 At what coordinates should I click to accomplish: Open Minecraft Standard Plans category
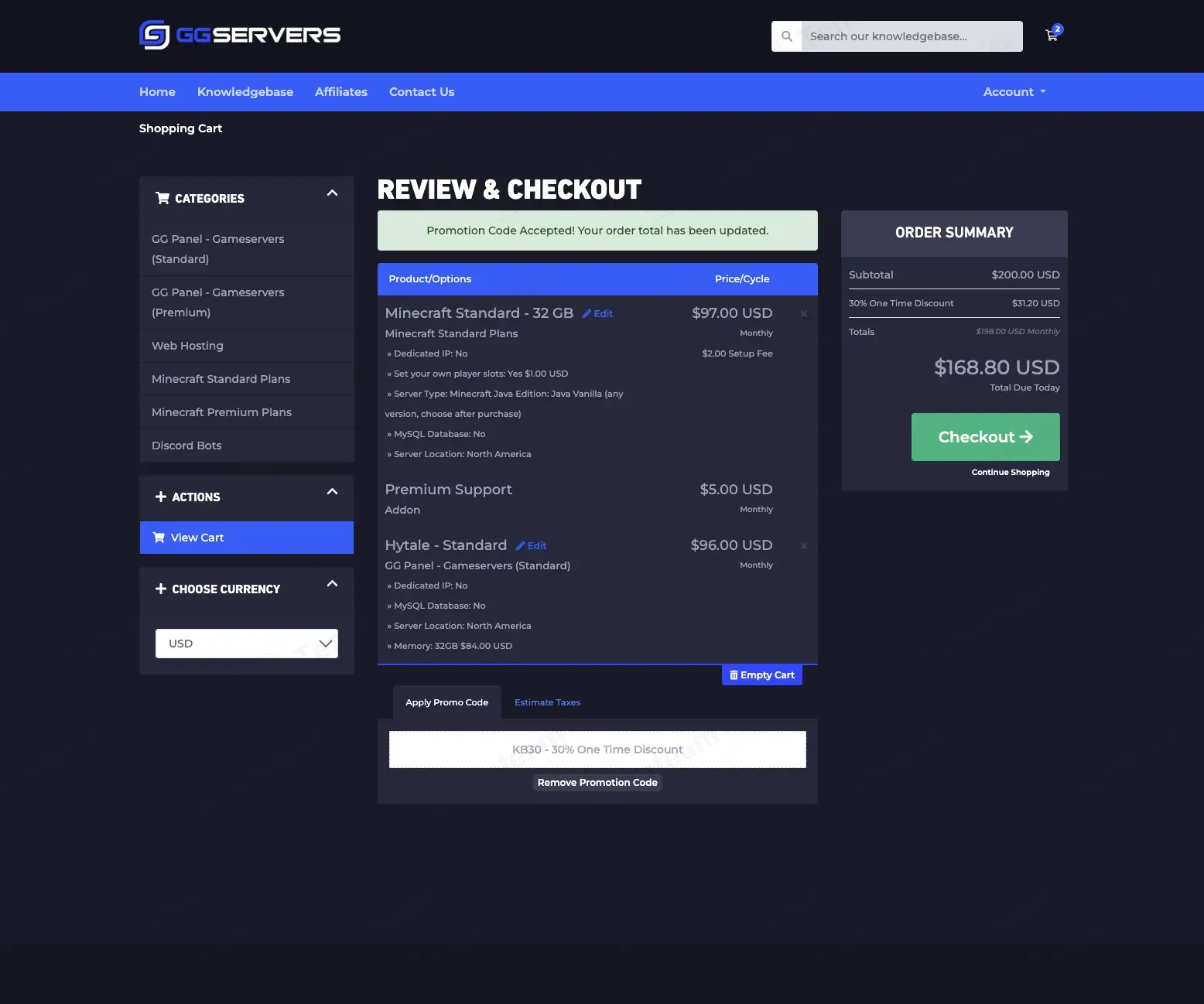point(247,379)
